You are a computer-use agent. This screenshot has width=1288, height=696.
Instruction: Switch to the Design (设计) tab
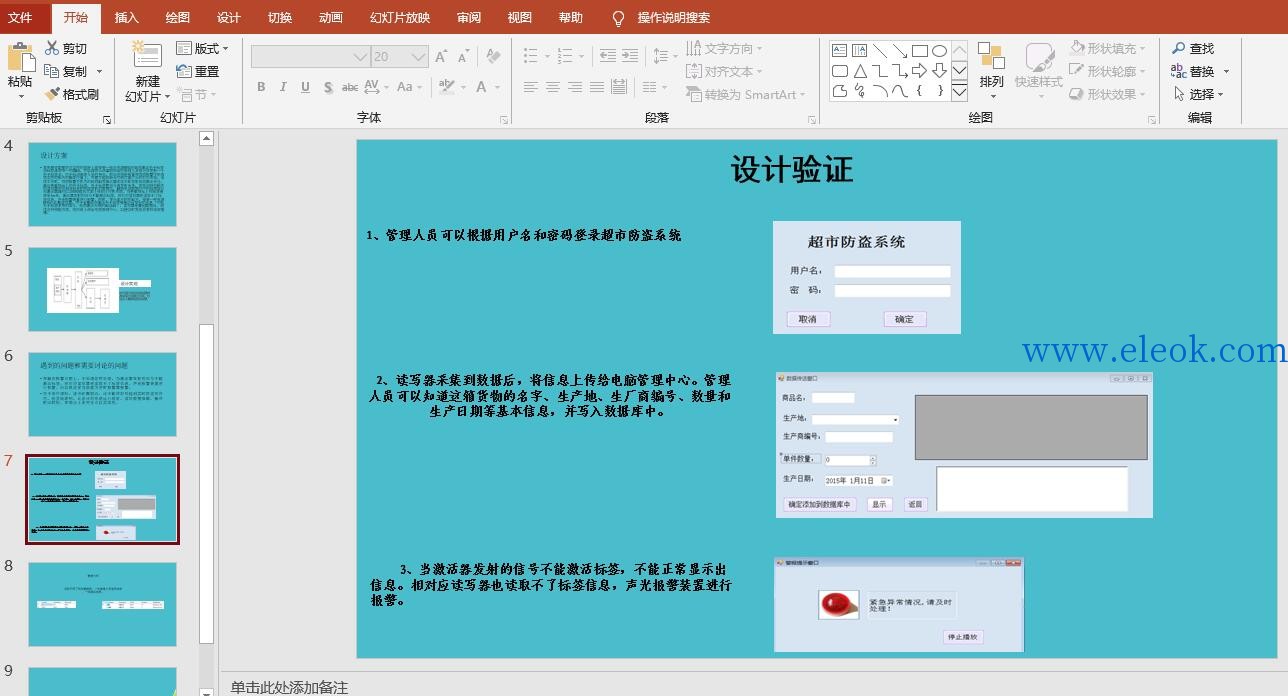click(228, 17)
